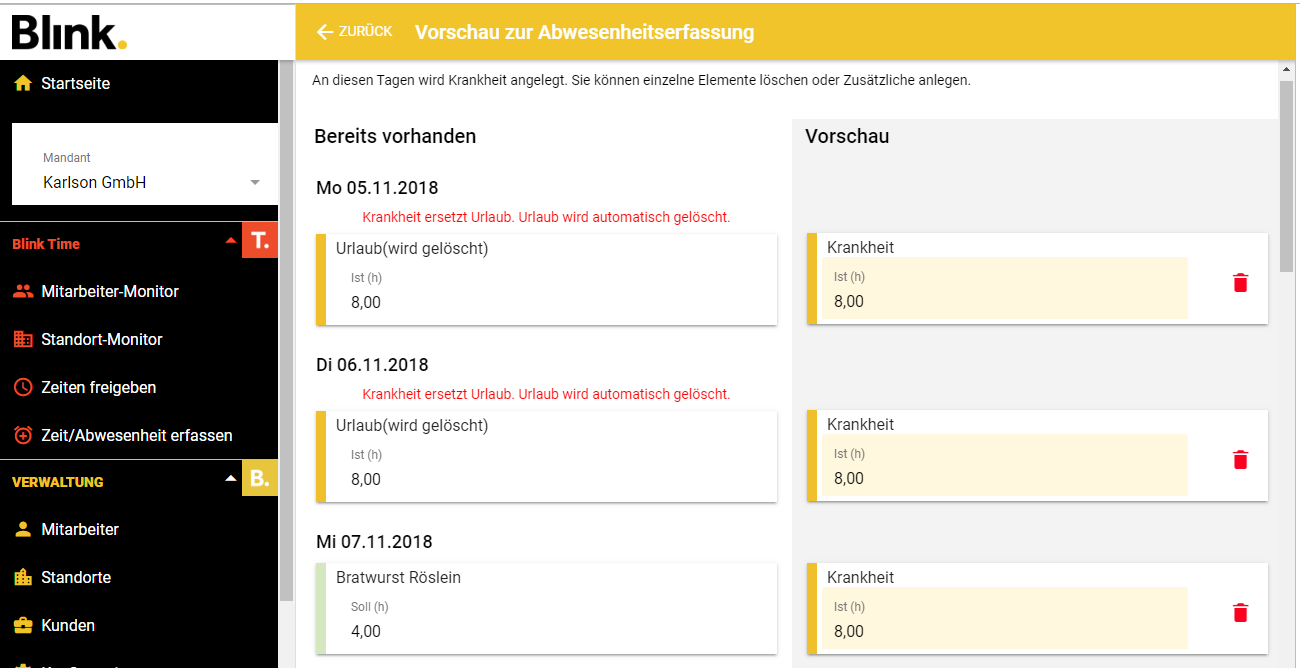
Task: Click the Kunden briefcase icon
Action: click(23, 626)
